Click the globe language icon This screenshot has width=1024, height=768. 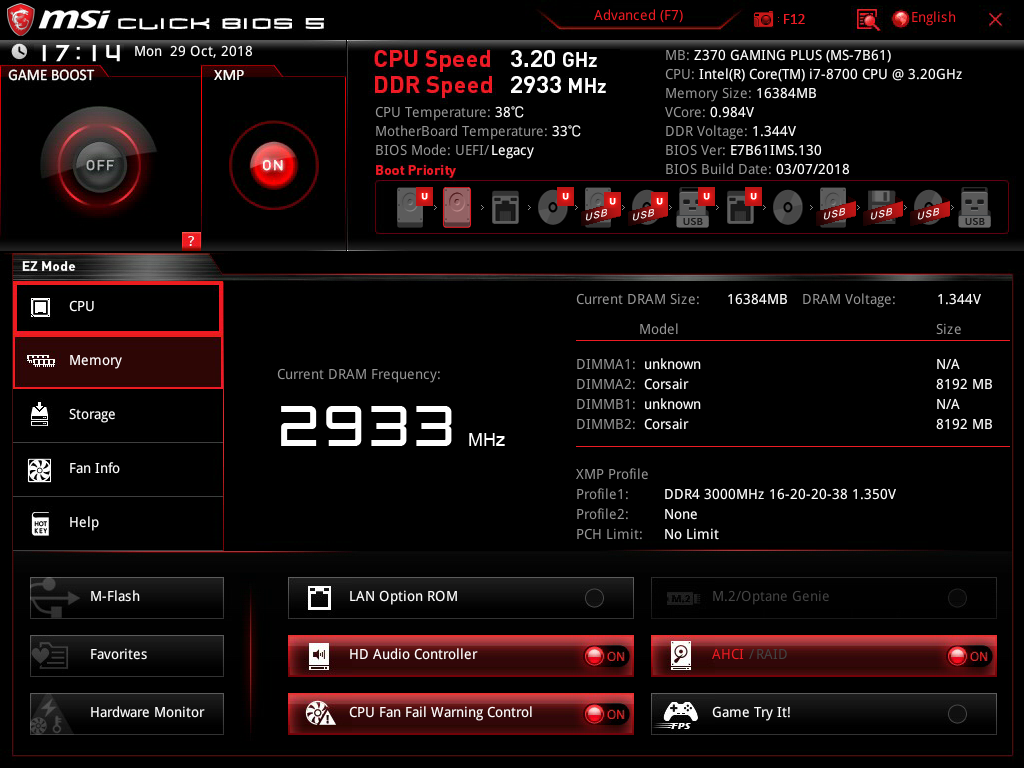pyautogui.click(x=900, y=18)
